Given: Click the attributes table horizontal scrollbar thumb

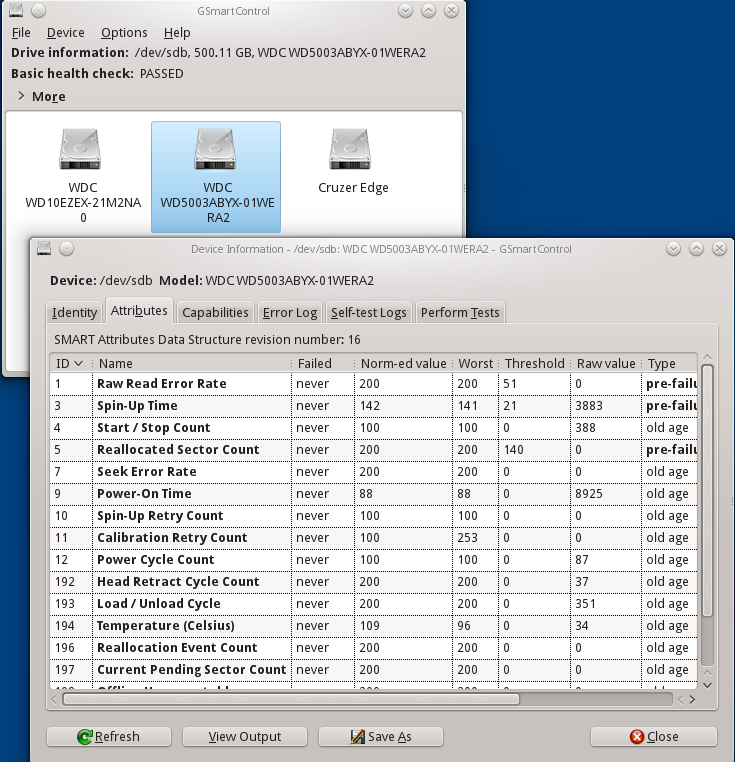Looking at the screenshot, I should [x=291, y=700].
